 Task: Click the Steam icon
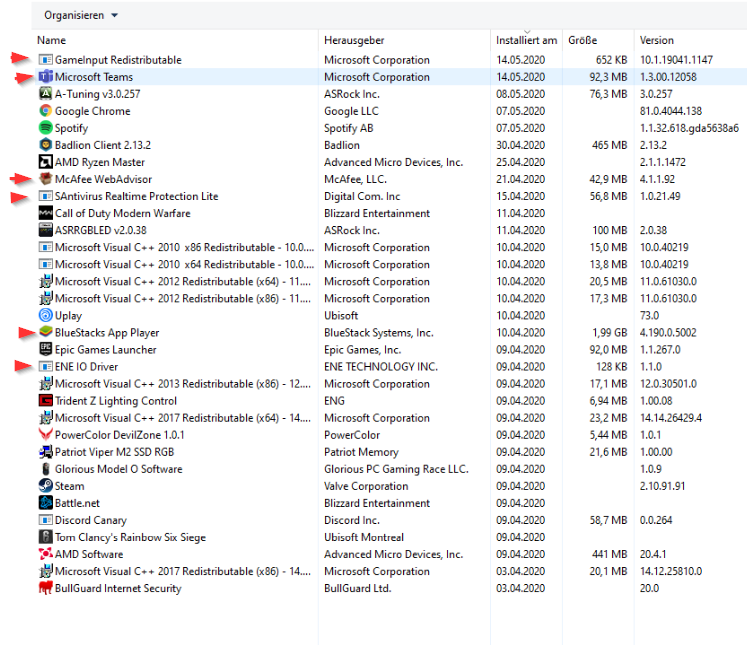[x=45, y=486]
